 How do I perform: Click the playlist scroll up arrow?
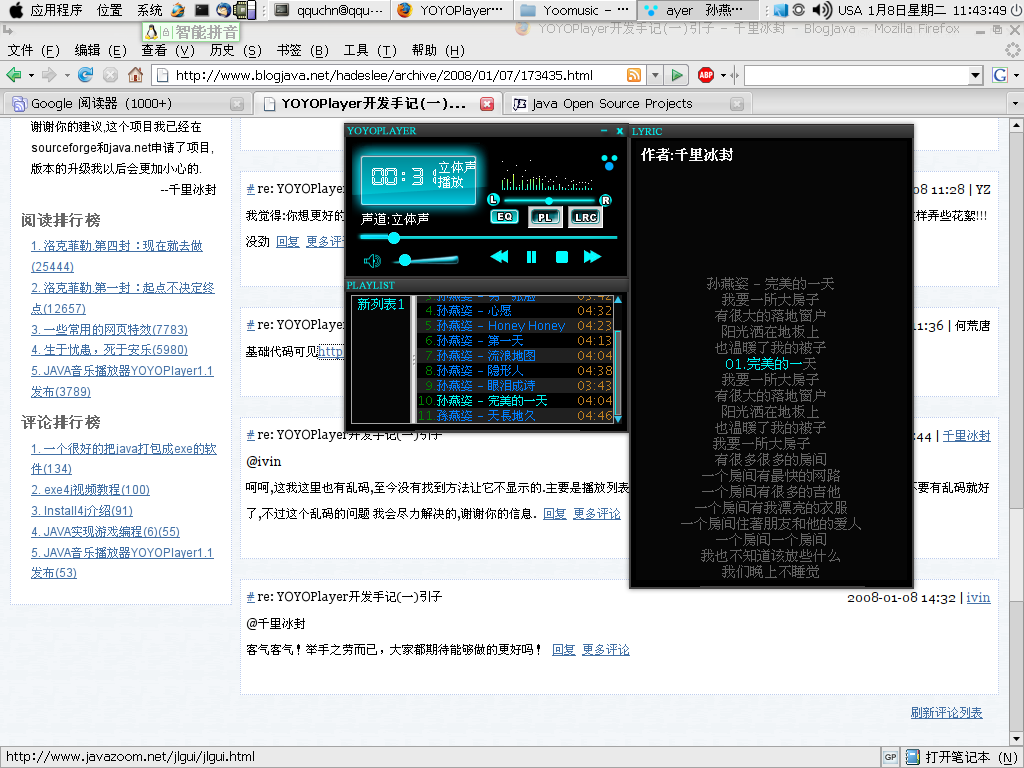618,300
